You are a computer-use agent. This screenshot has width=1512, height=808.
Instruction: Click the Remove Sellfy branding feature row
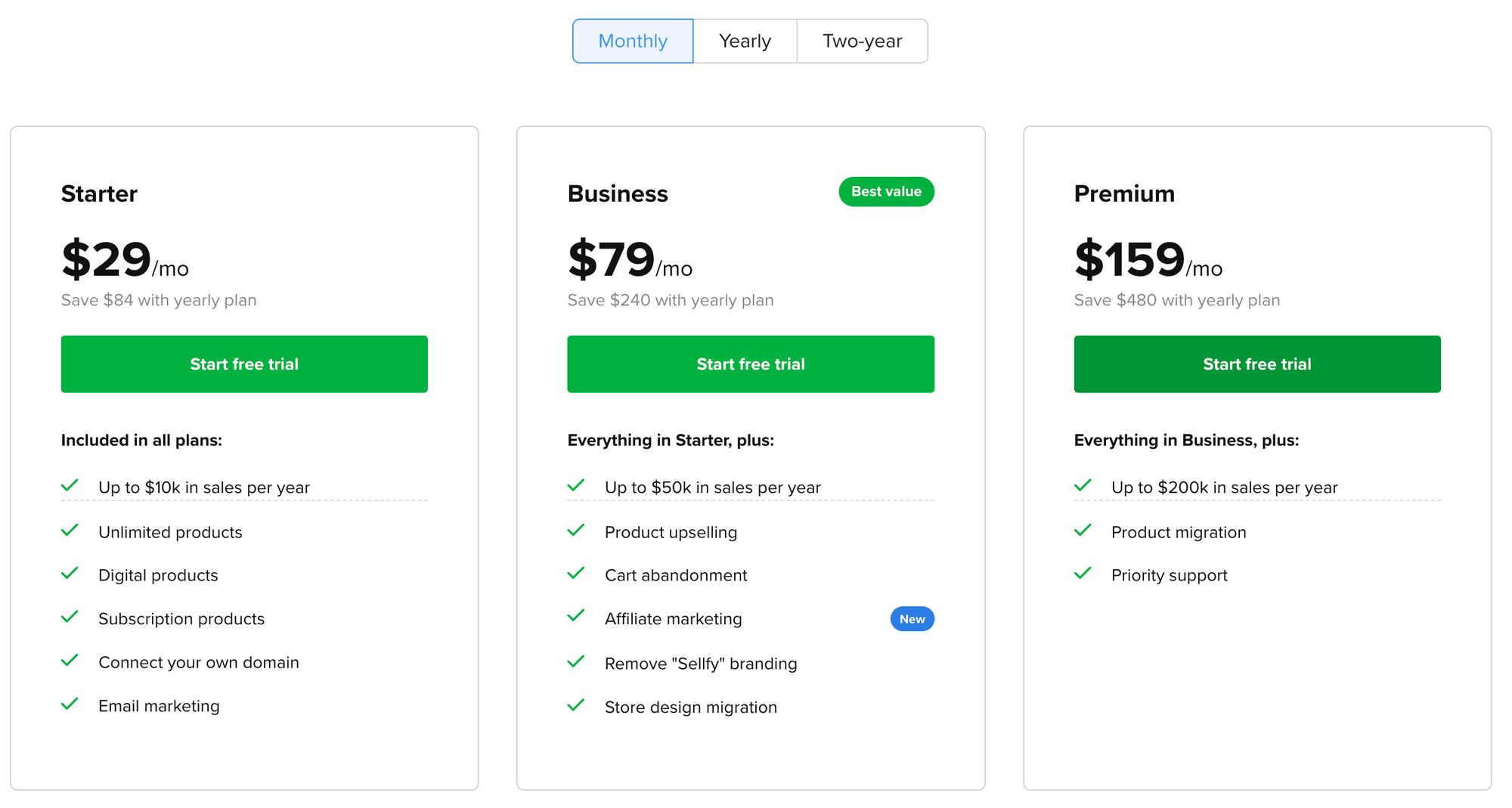(x=700, y=663)
